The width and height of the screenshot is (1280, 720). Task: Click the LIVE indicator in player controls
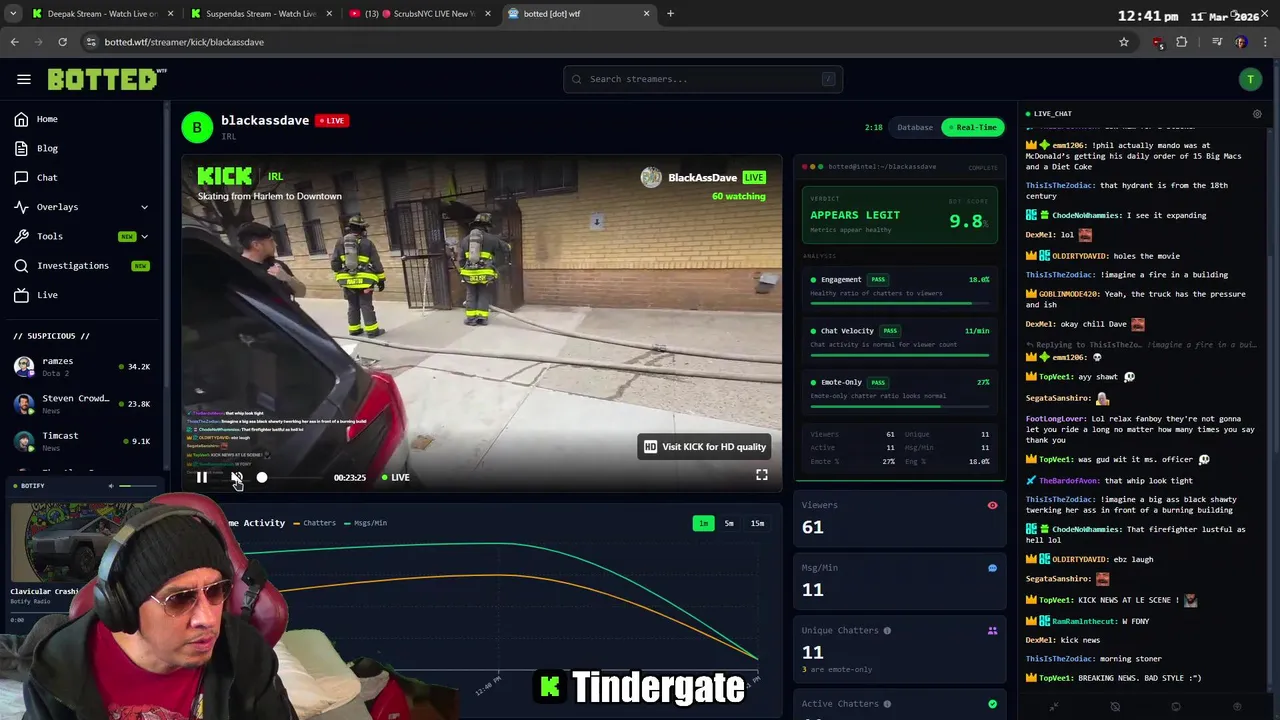tap(395, 477)
